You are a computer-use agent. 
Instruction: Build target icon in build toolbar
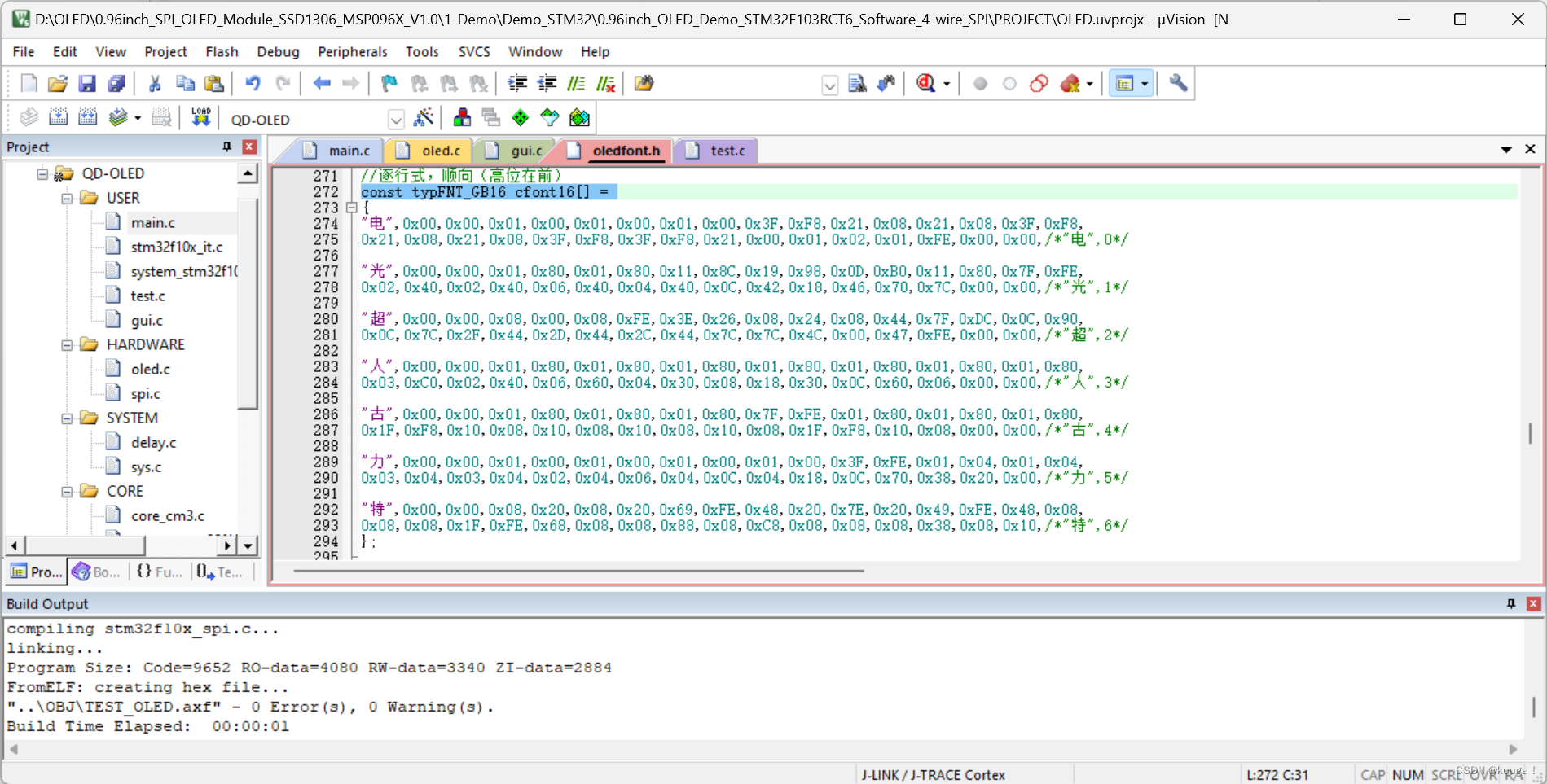(58, 118)
